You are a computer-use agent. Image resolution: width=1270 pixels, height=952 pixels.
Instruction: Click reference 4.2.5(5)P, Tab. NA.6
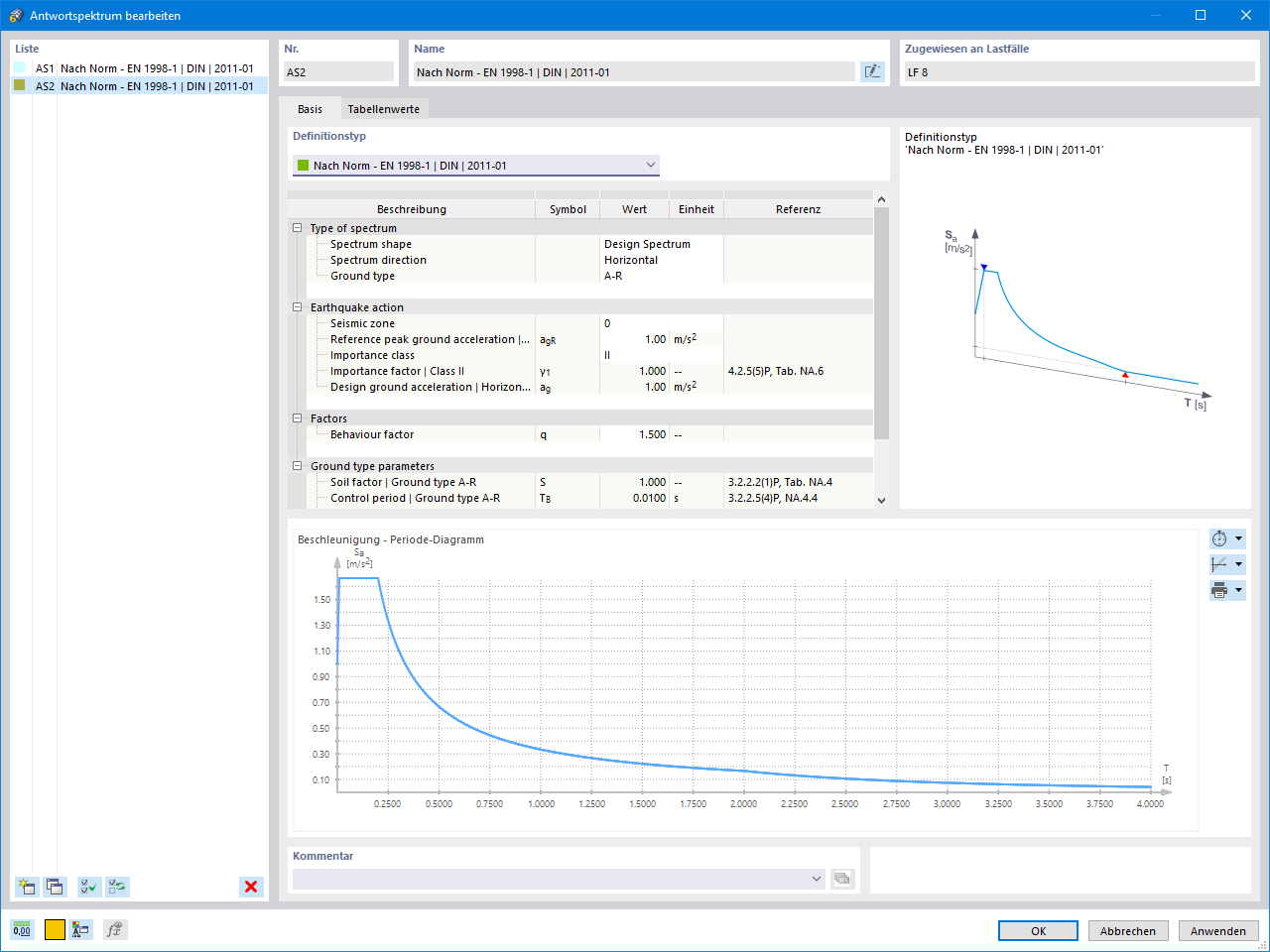click(x=776, y=371)
